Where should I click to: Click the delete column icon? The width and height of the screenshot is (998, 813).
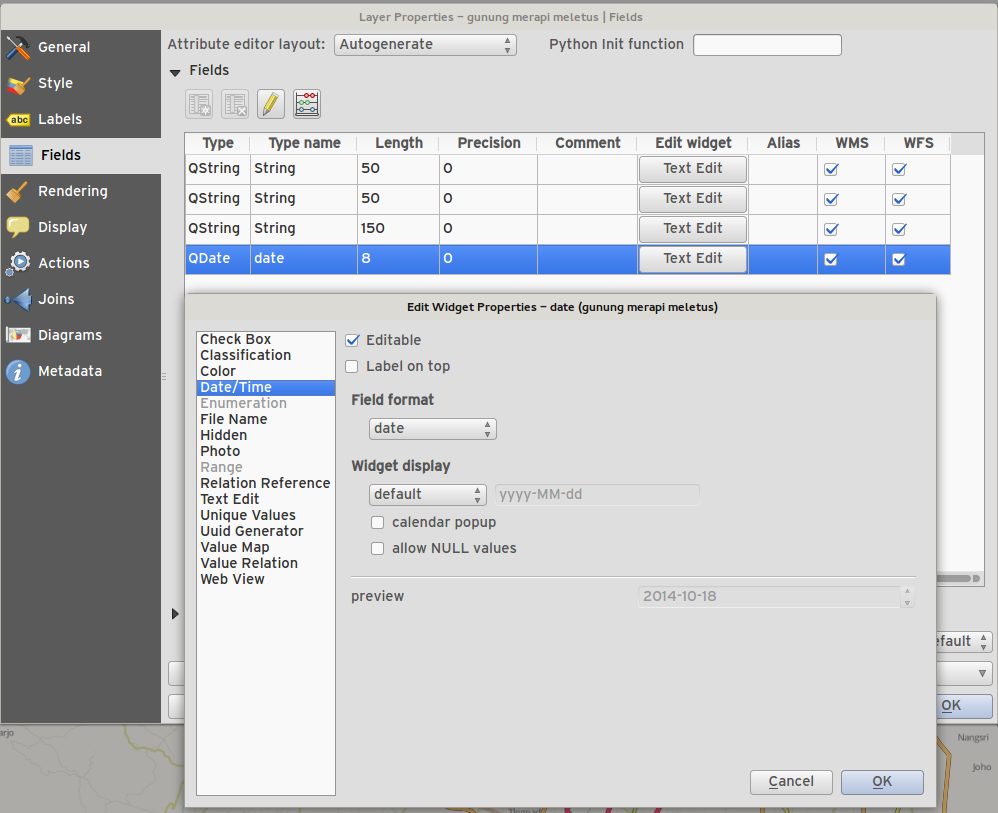coord(235,104)
